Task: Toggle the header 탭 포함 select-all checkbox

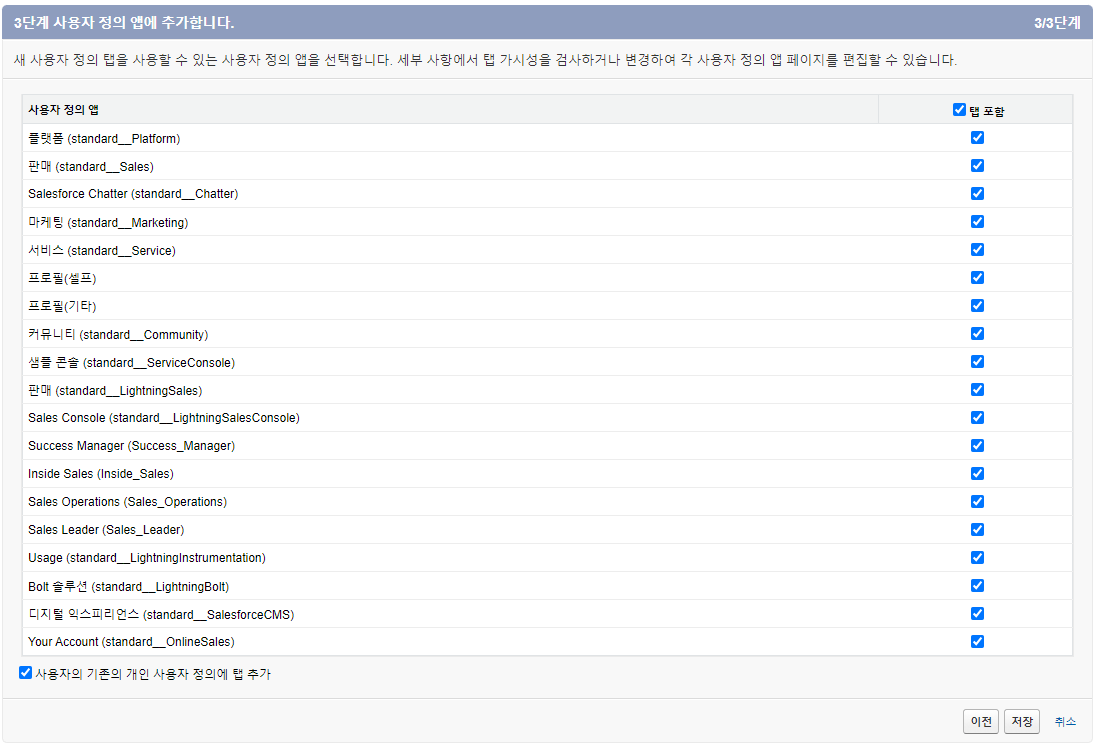Action: [x=959, y=110]
